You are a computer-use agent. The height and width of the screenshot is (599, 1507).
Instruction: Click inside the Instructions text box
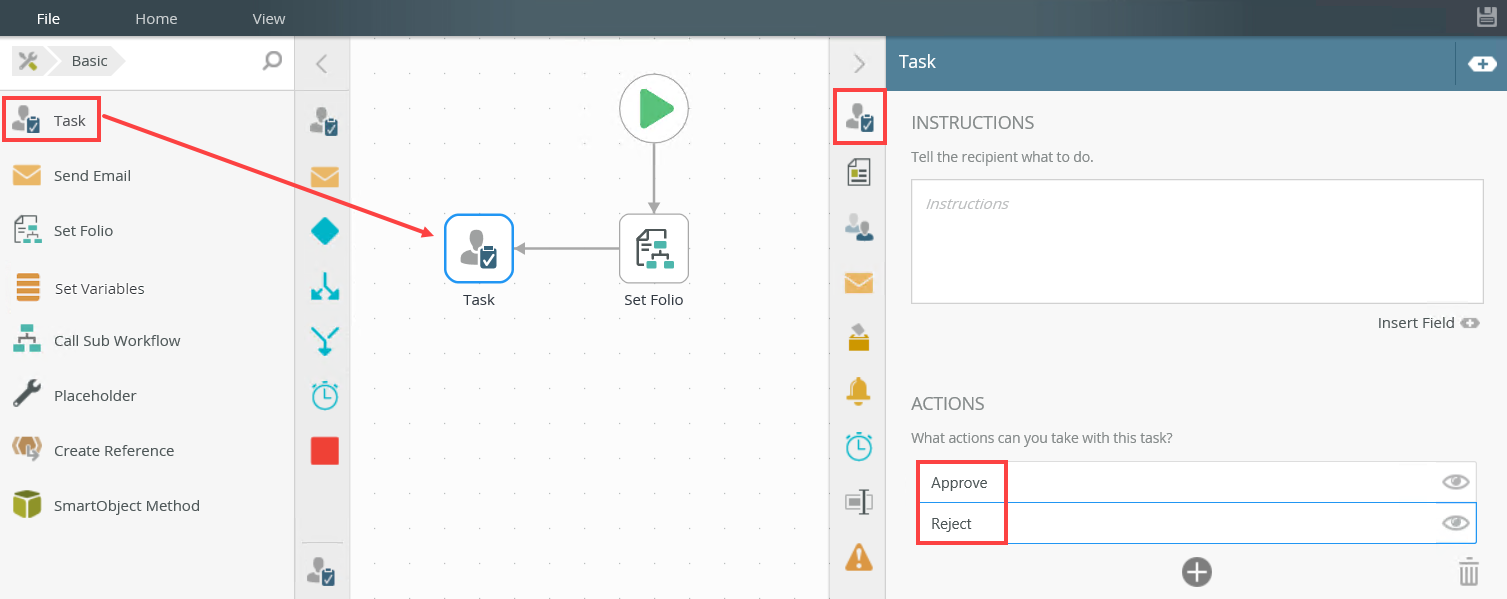coord(1197,241)
